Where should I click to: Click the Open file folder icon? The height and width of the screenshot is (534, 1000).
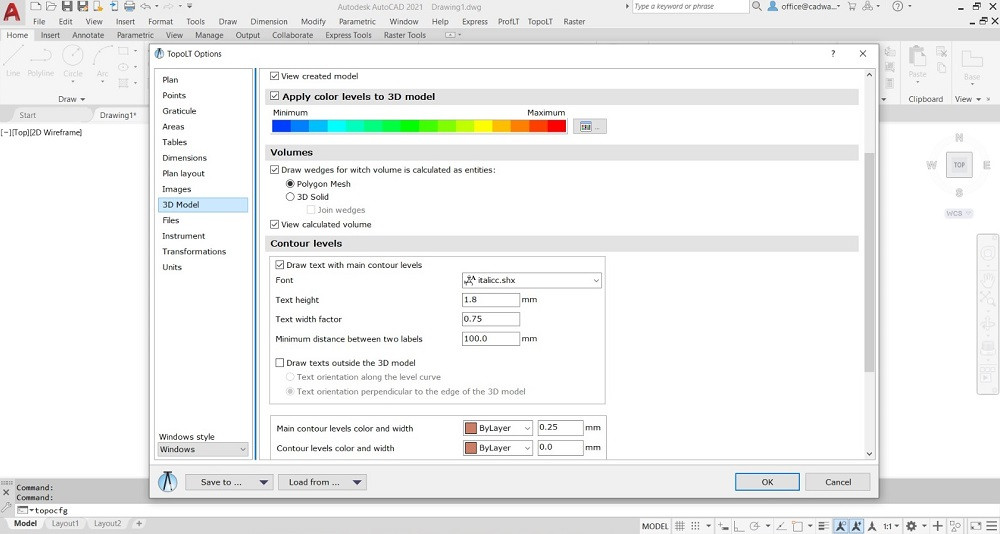52,6
